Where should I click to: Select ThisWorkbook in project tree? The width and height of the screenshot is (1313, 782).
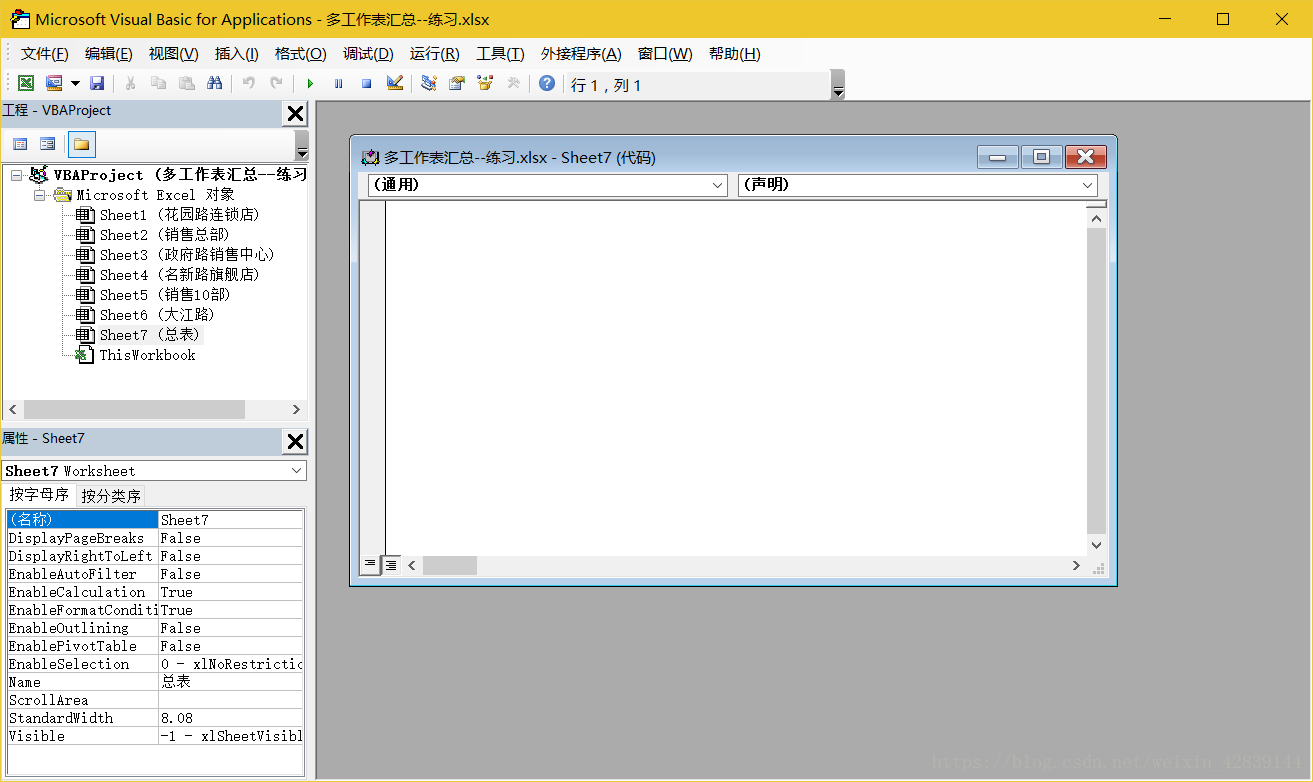click(x=147, y=355)
